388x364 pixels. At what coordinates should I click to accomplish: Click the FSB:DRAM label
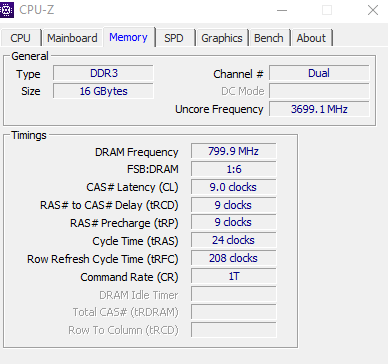(x=153, y=169)
